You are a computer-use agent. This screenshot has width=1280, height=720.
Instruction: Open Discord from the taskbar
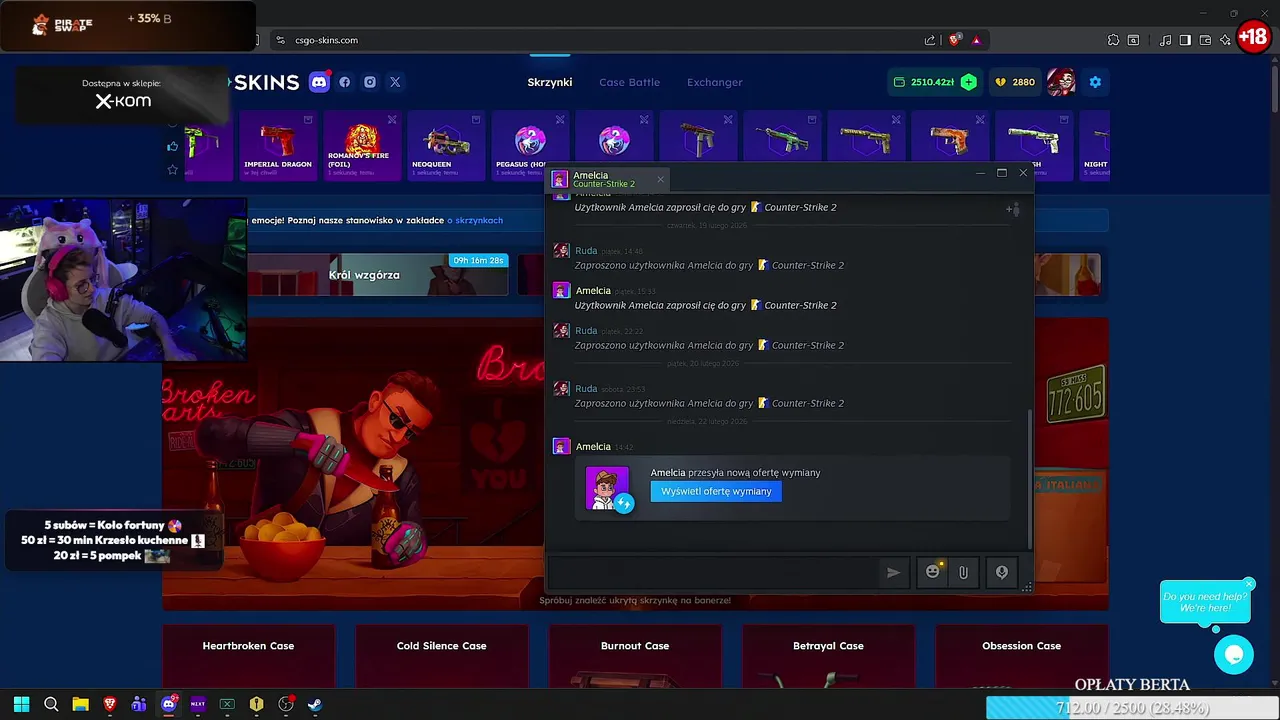point(168,704)
